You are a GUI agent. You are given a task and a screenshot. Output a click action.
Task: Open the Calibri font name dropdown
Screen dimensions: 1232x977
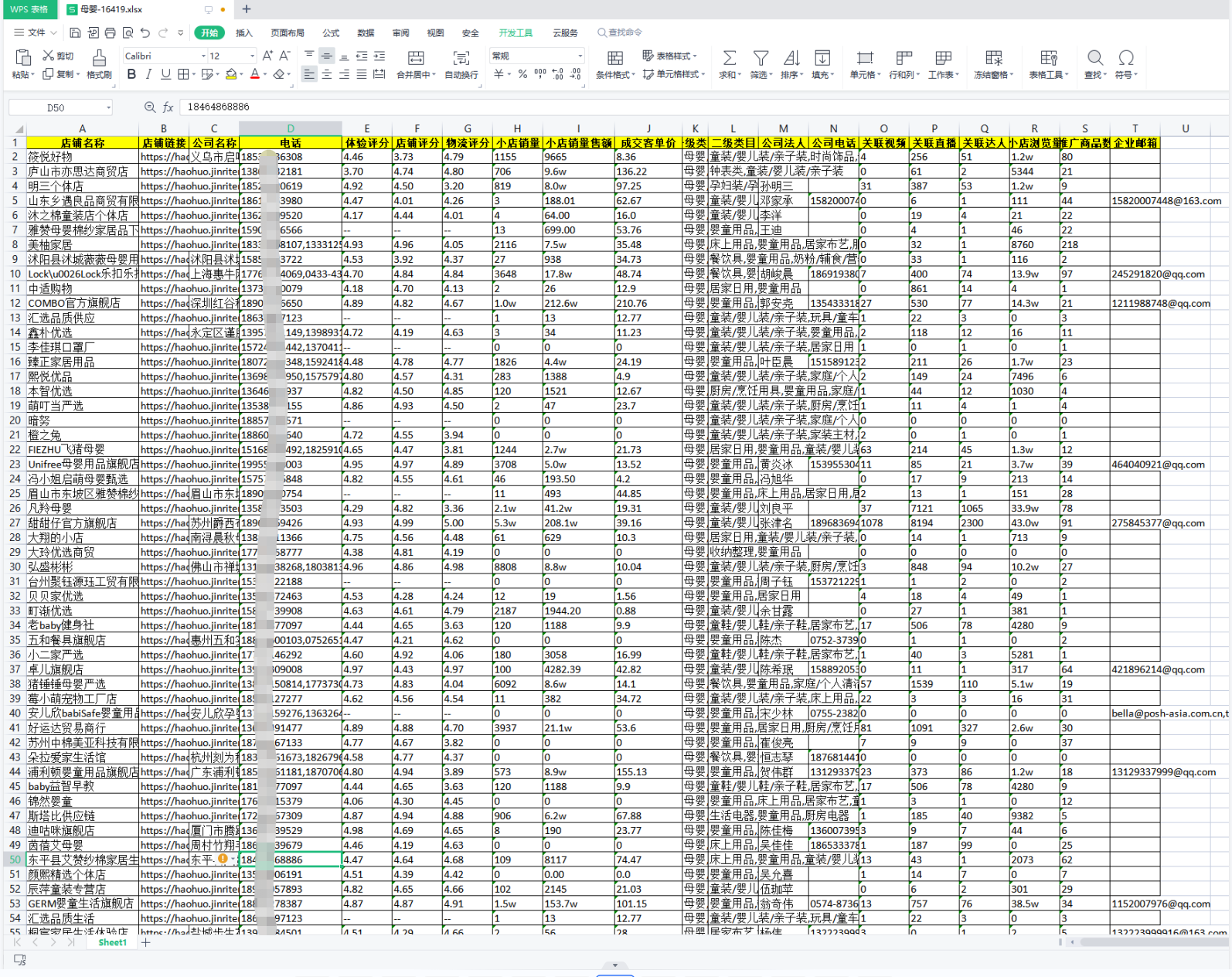coord(203,56)
